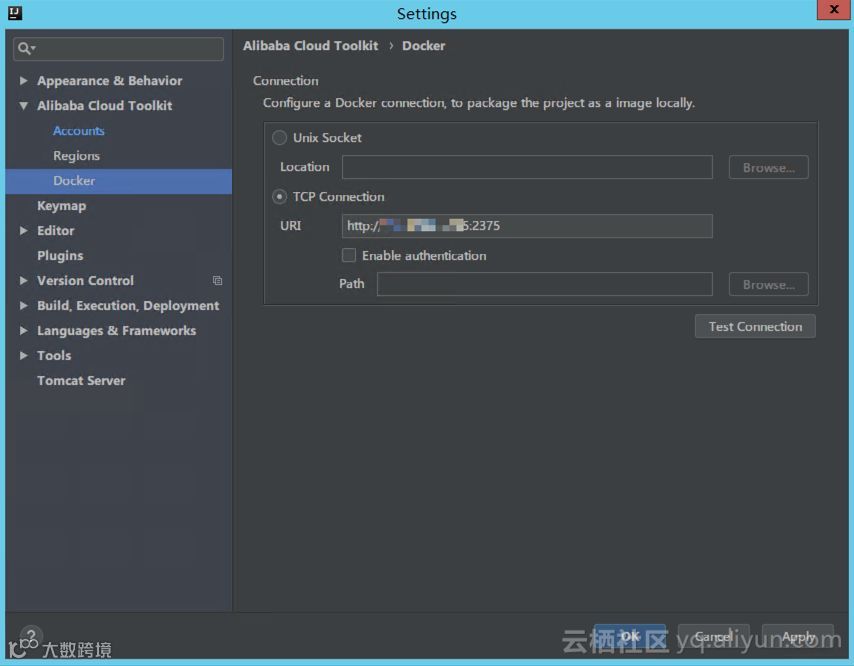Click Browse button next to Path
This screenshot has height=666, width=854.
pos(768,284)
